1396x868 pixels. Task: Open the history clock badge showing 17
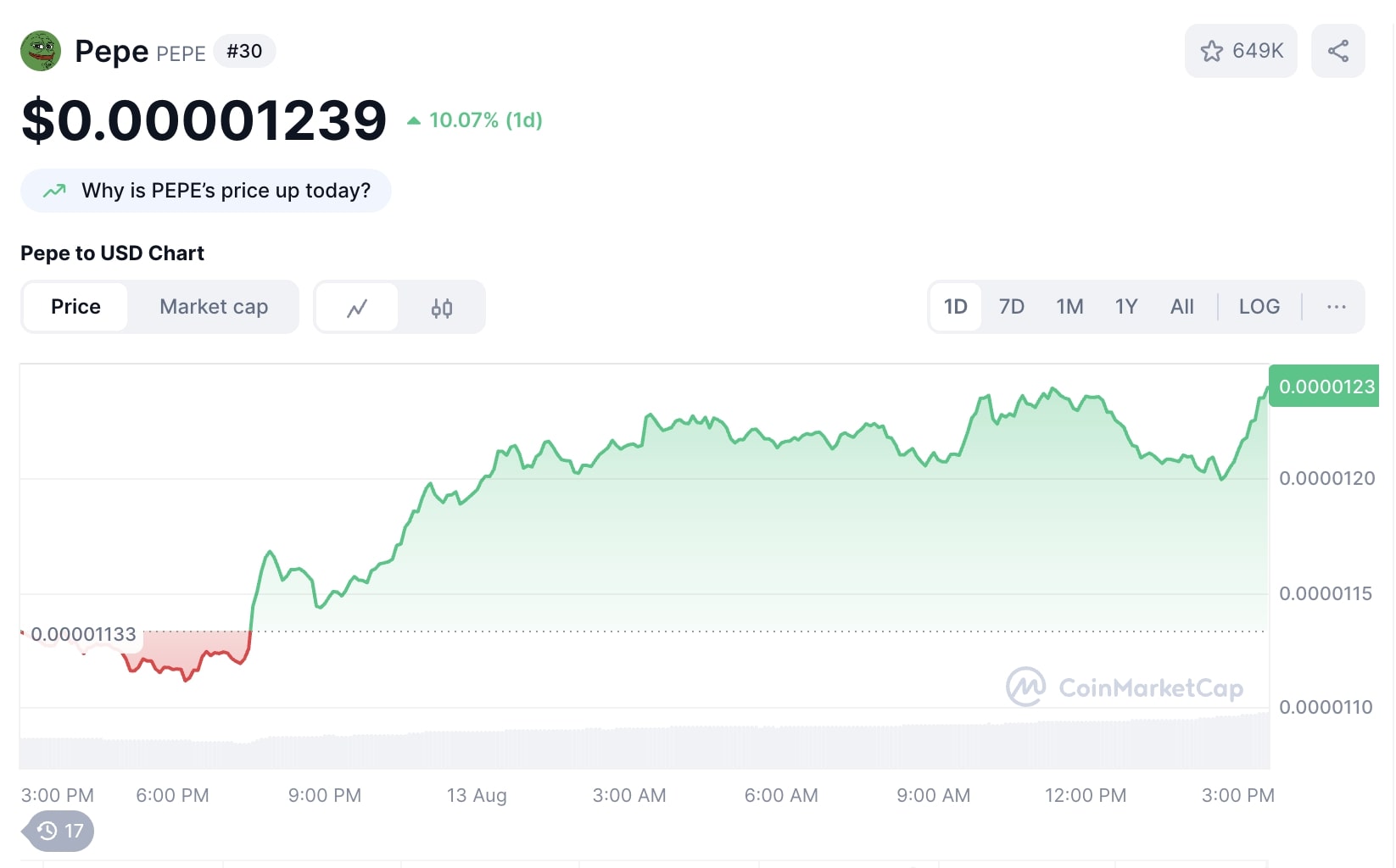coord(59,831)
